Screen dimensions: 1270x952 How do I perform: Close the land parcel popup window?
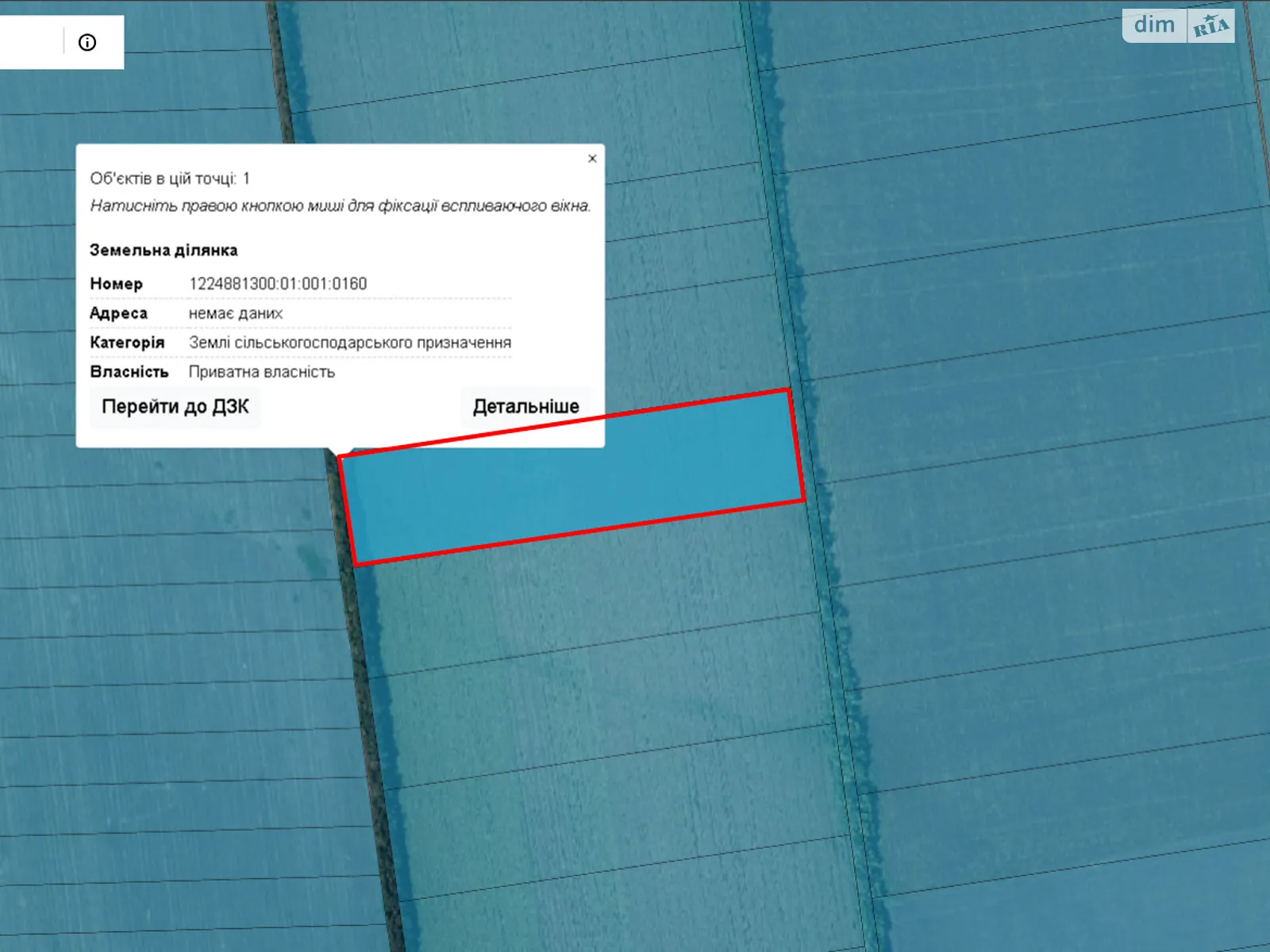592,159
